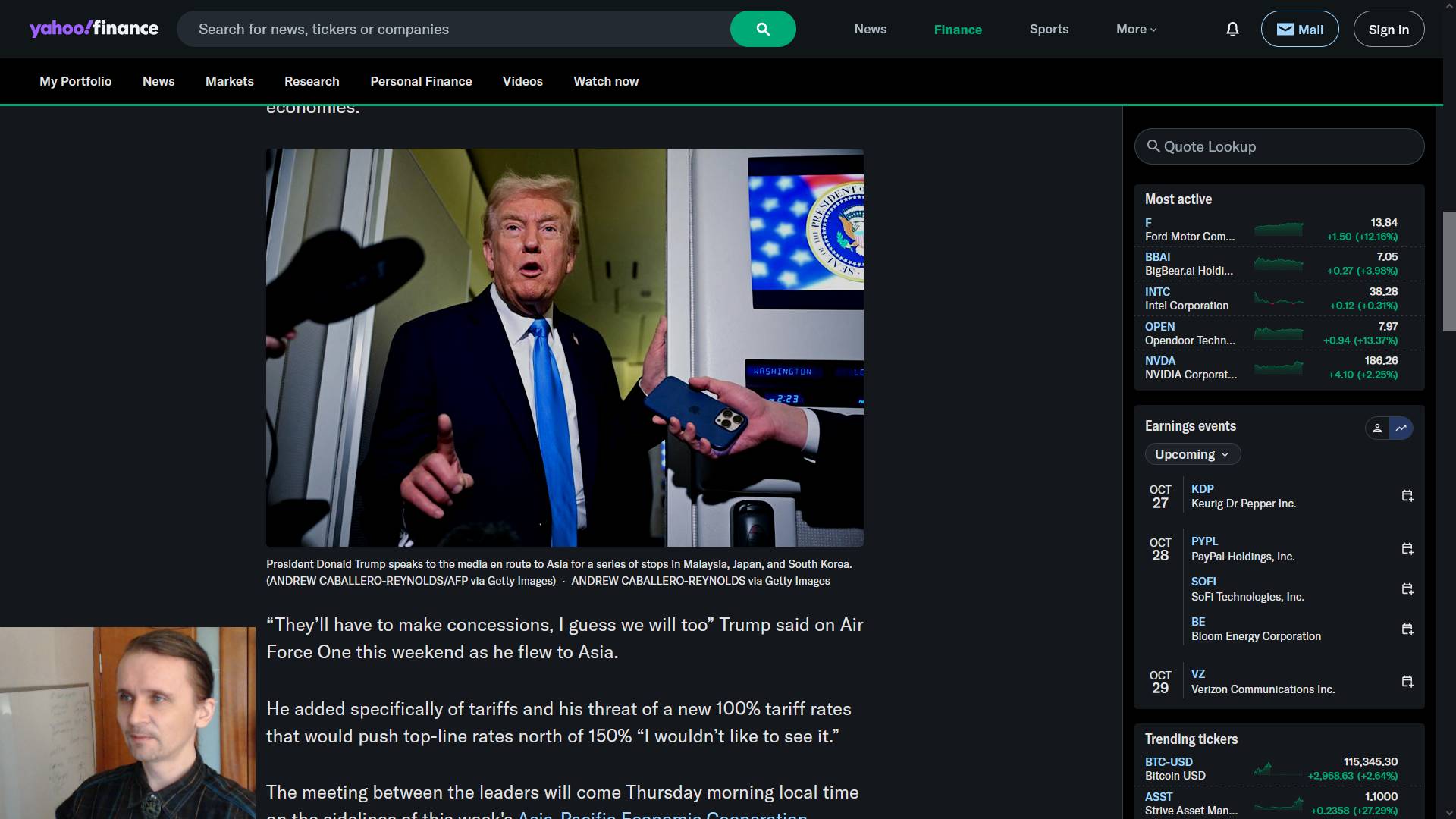The image size is (1456, 819).
Task: Add Verizon earnings event to calendar
Action: [x=1407, y=682]
